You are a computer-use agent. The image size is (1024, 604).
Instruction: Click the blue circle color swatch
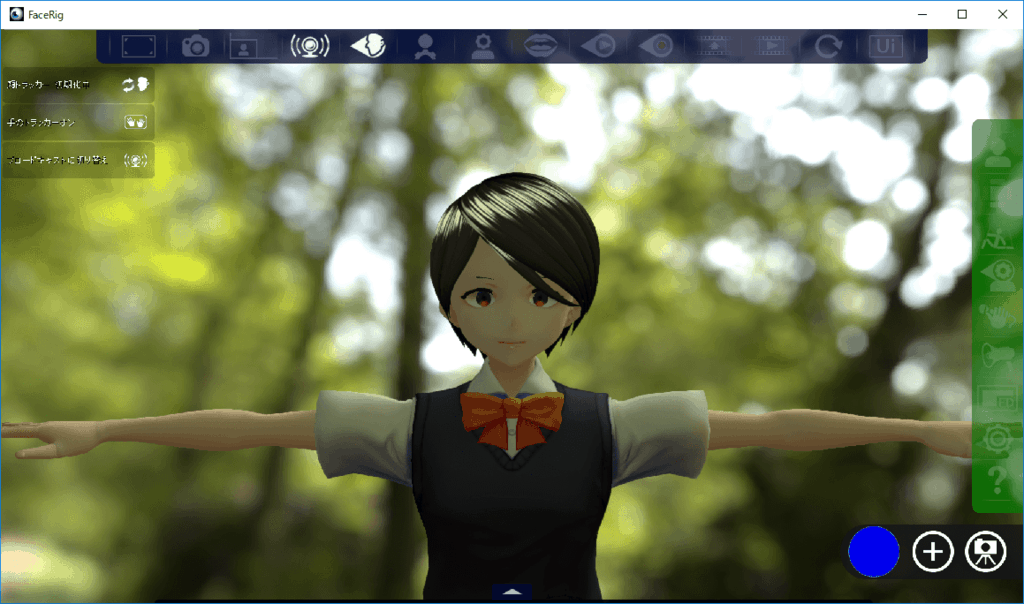[873, 552]
